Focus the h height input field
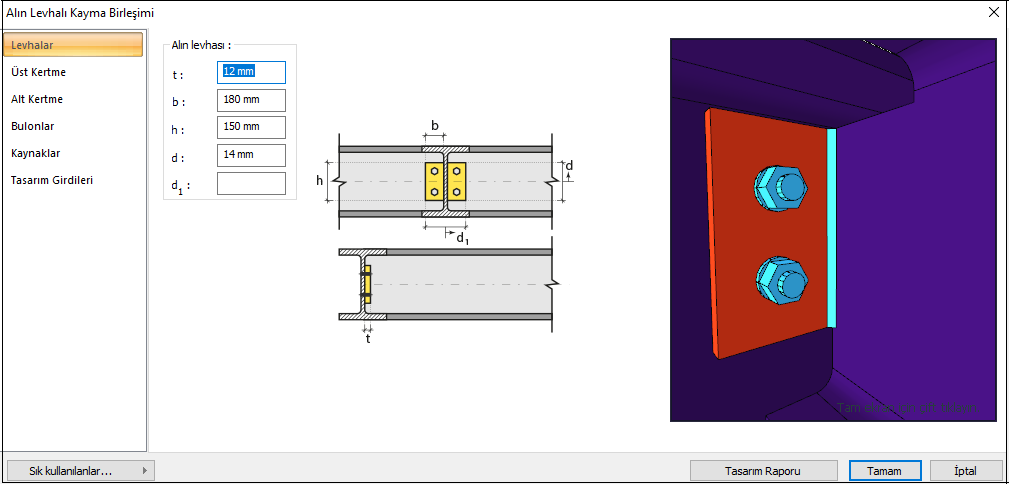Viewport: 1009px width, 484px height. coord(251,127)
